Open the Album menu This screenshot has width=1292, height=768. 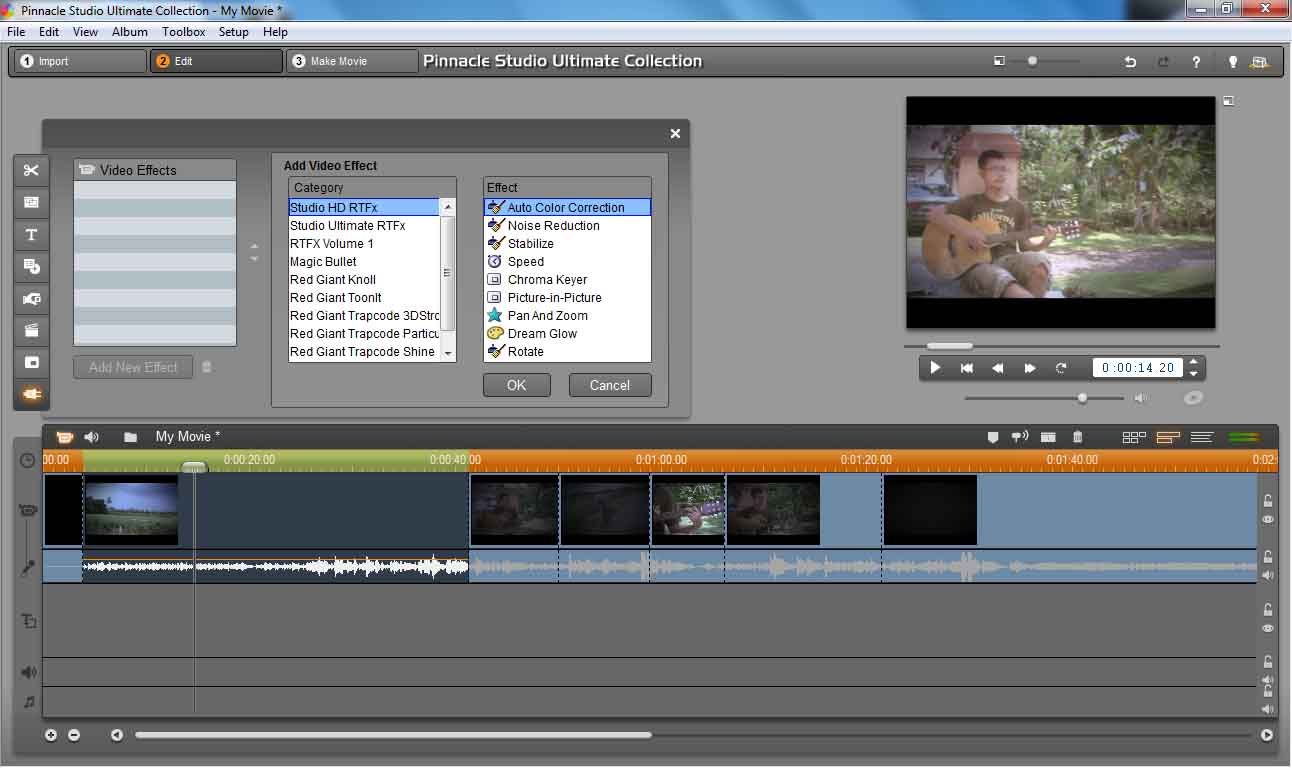pos(130,32)
